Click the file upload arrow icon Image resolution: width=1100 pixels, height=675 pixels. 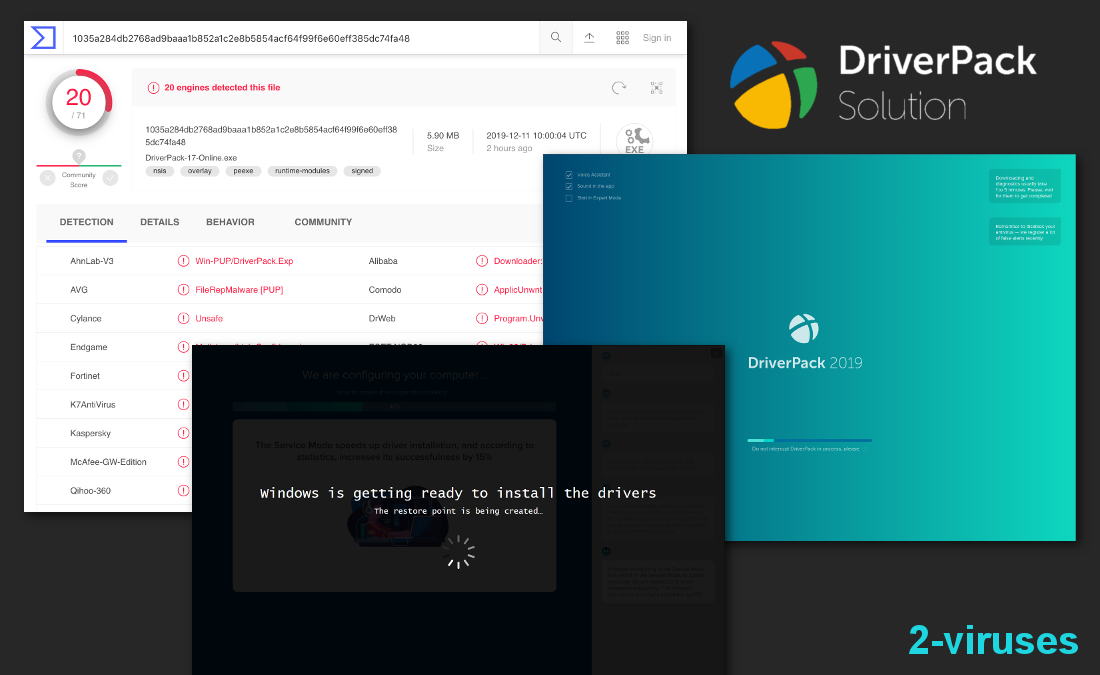tap(589, 37)
